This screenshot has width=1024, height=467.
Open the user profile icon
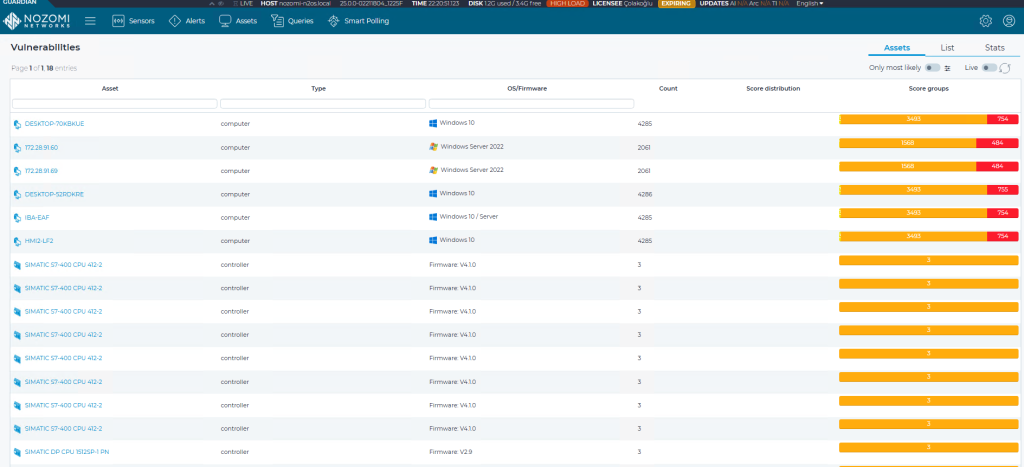(x=1009, y=21)
